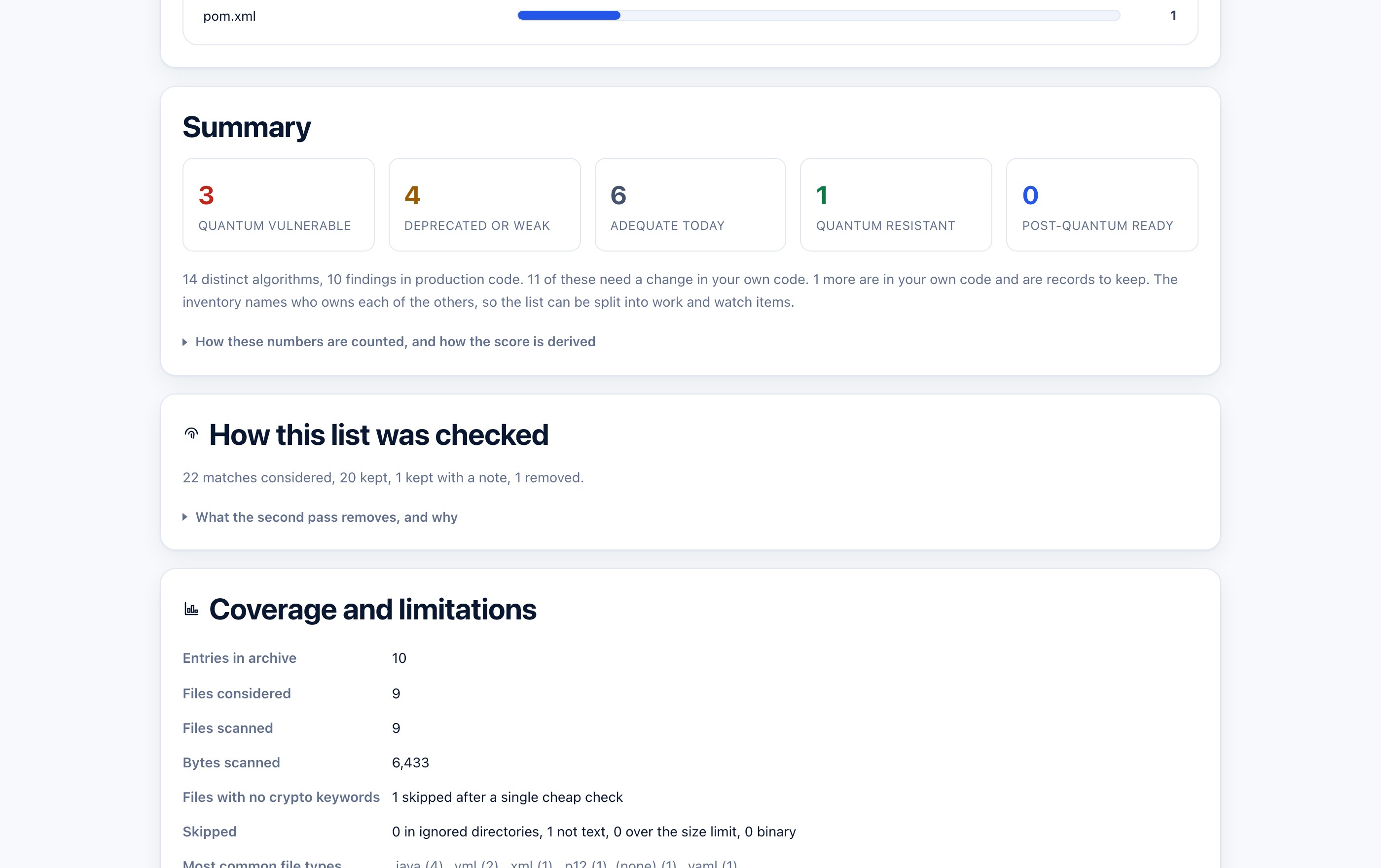Click '0 in ignored directories' skipped value

pyautogui.click(x=593, y=832)
